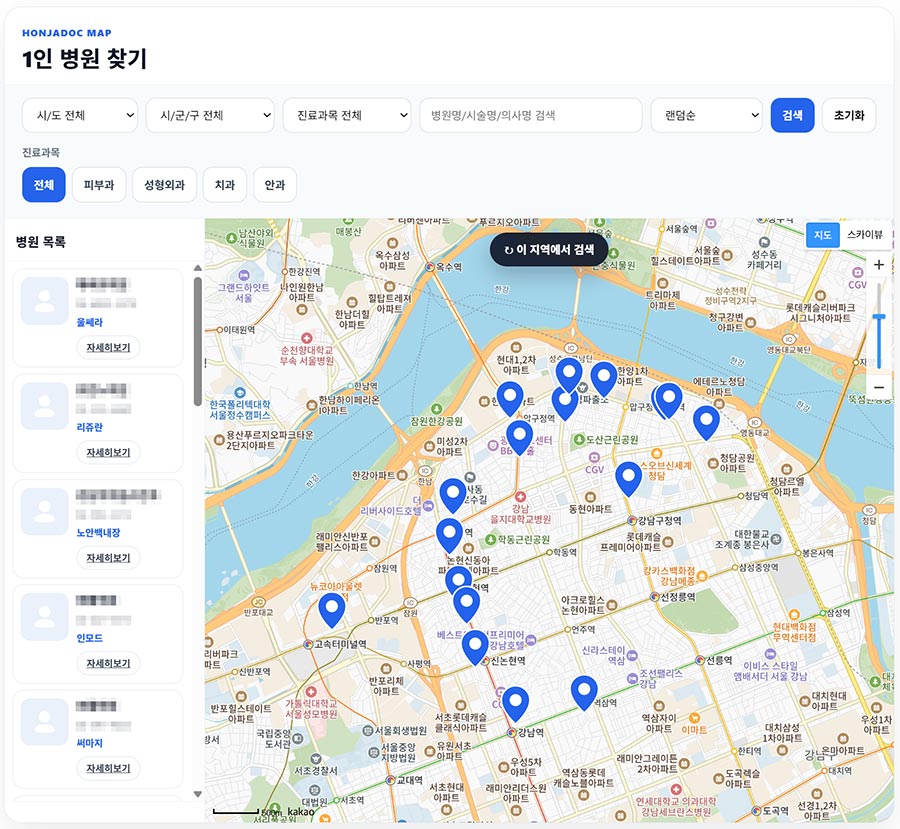Image resolution: width=900 pixels, height=829 pixels.
Task: Click the 병원 목록 heading
Action: pyautogui.click(x=40, y=242)
